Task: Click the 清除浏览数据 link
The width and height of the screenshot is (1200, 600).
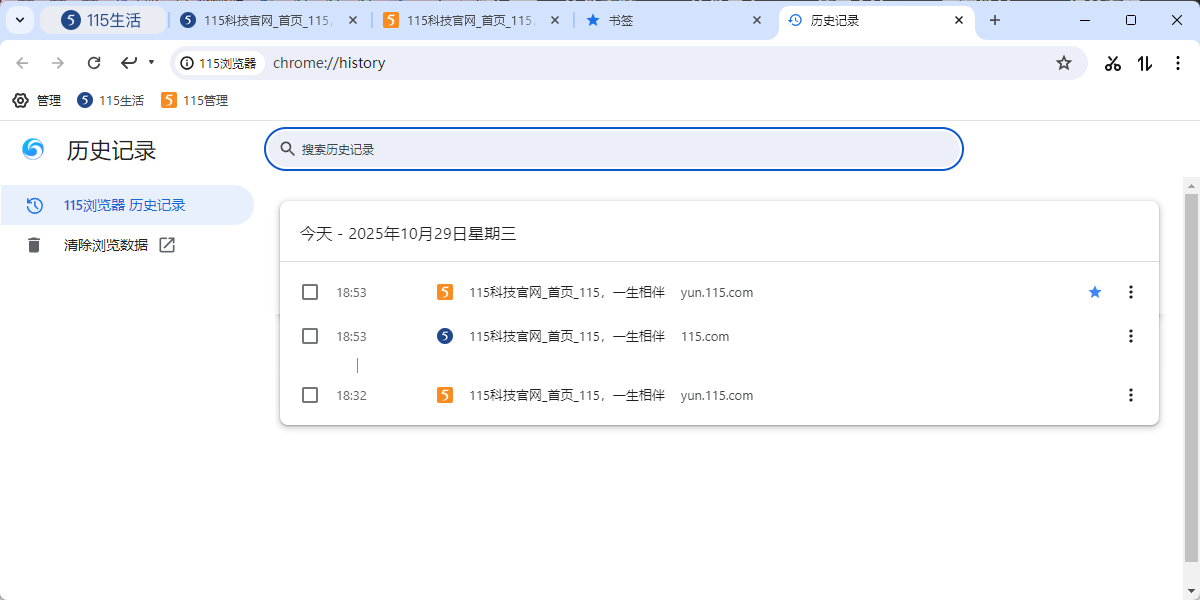Action: [x=106, y=245]
